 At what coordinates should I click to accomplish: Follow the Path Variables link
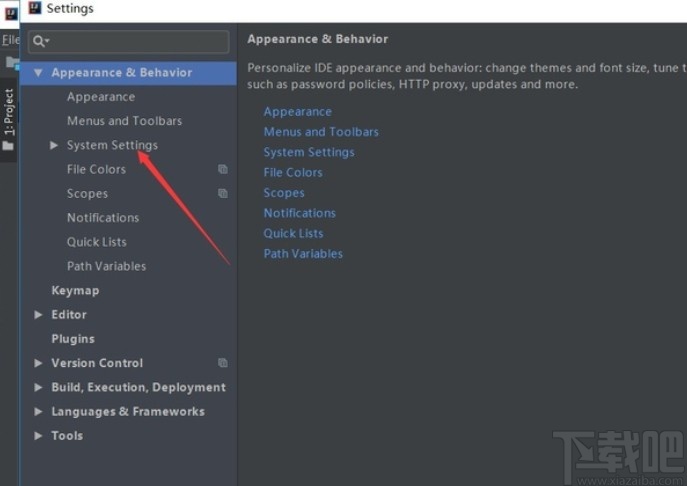[303, 254]
